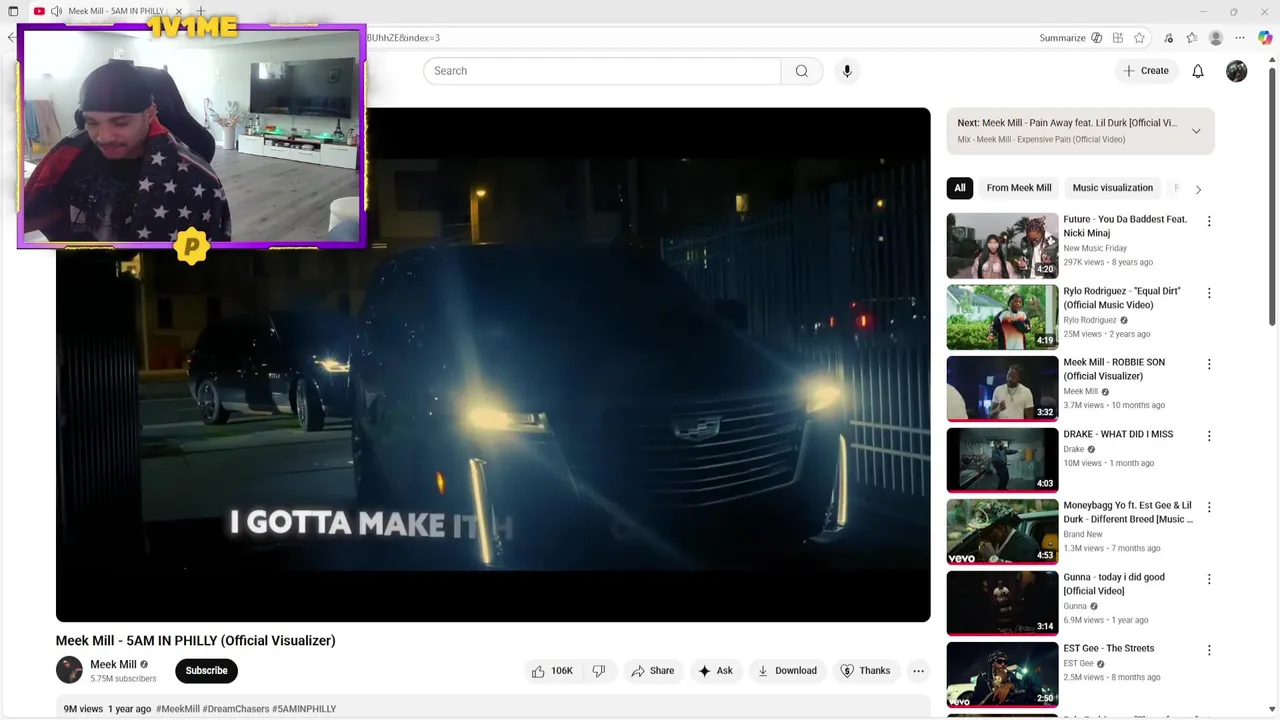Screen dimensions: 1280x720
Task: Select the From Meek Mill chip
Action: [1019, 188]
